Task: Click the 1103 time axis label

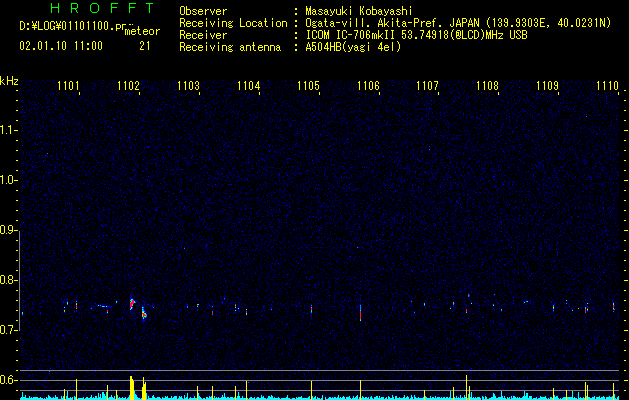Action: 189,85
